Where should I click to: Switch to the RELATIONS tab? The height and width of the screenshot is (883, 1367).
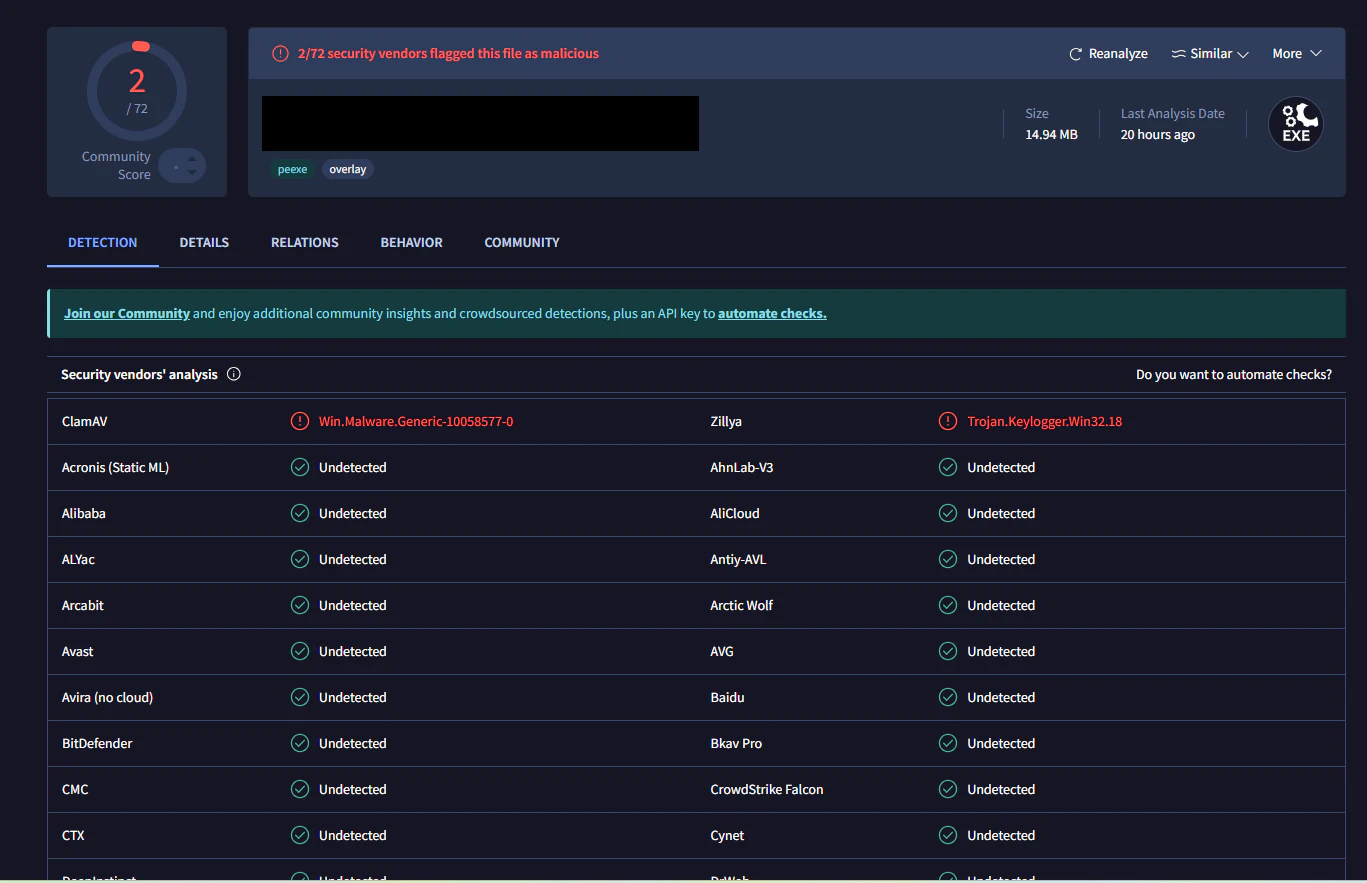click(305, 242)
